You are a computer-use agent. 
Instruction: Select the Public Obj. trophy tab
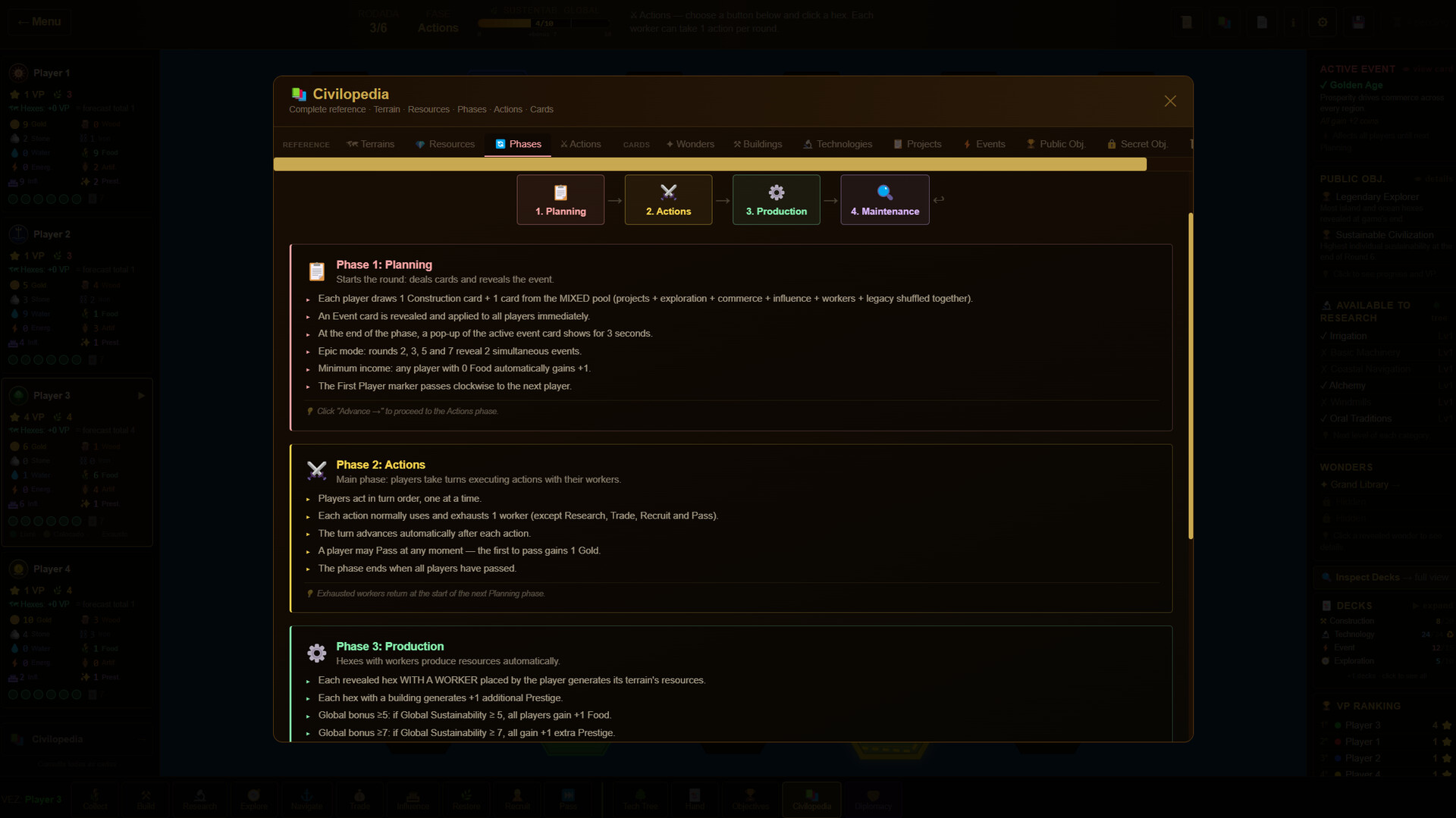click(x=1056, y=144)
